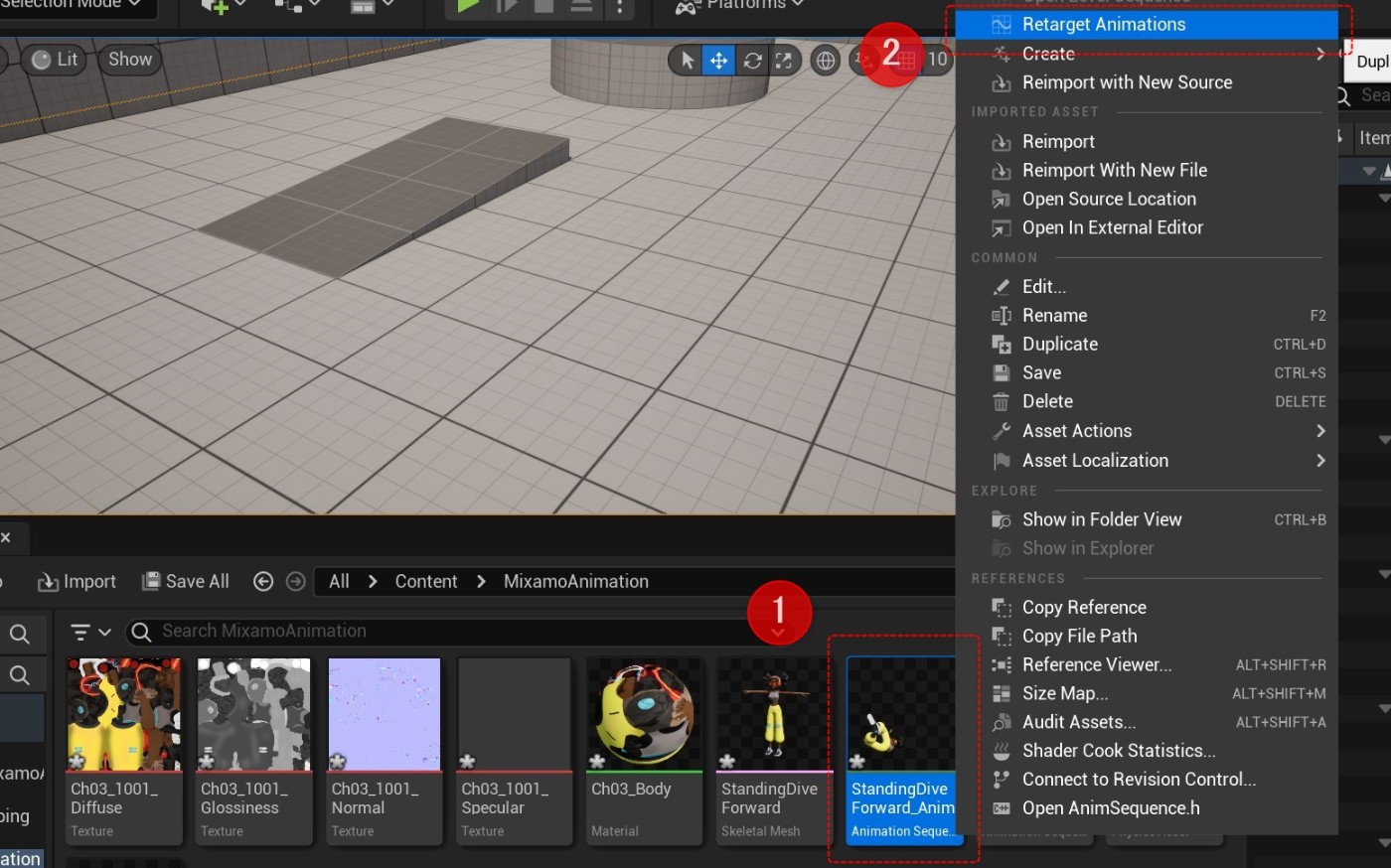Image resolution: width=1391 pixels, height=868 pixels.
Task: Click the green Play button in the toolbar
Action: tap(467, 6)
